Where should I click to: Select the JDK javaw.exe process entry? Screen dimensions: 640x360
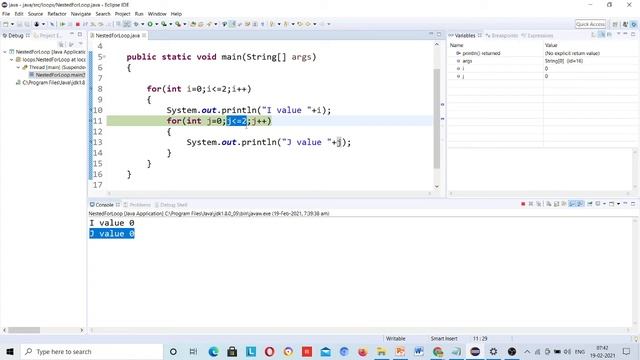(x=51, y=83)
